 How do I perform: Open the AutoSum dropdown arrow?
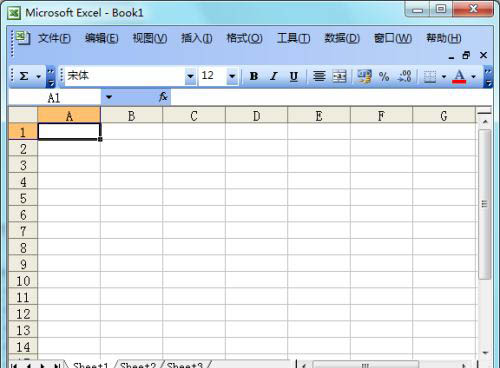pyautogui.click(x=38, y=77)
